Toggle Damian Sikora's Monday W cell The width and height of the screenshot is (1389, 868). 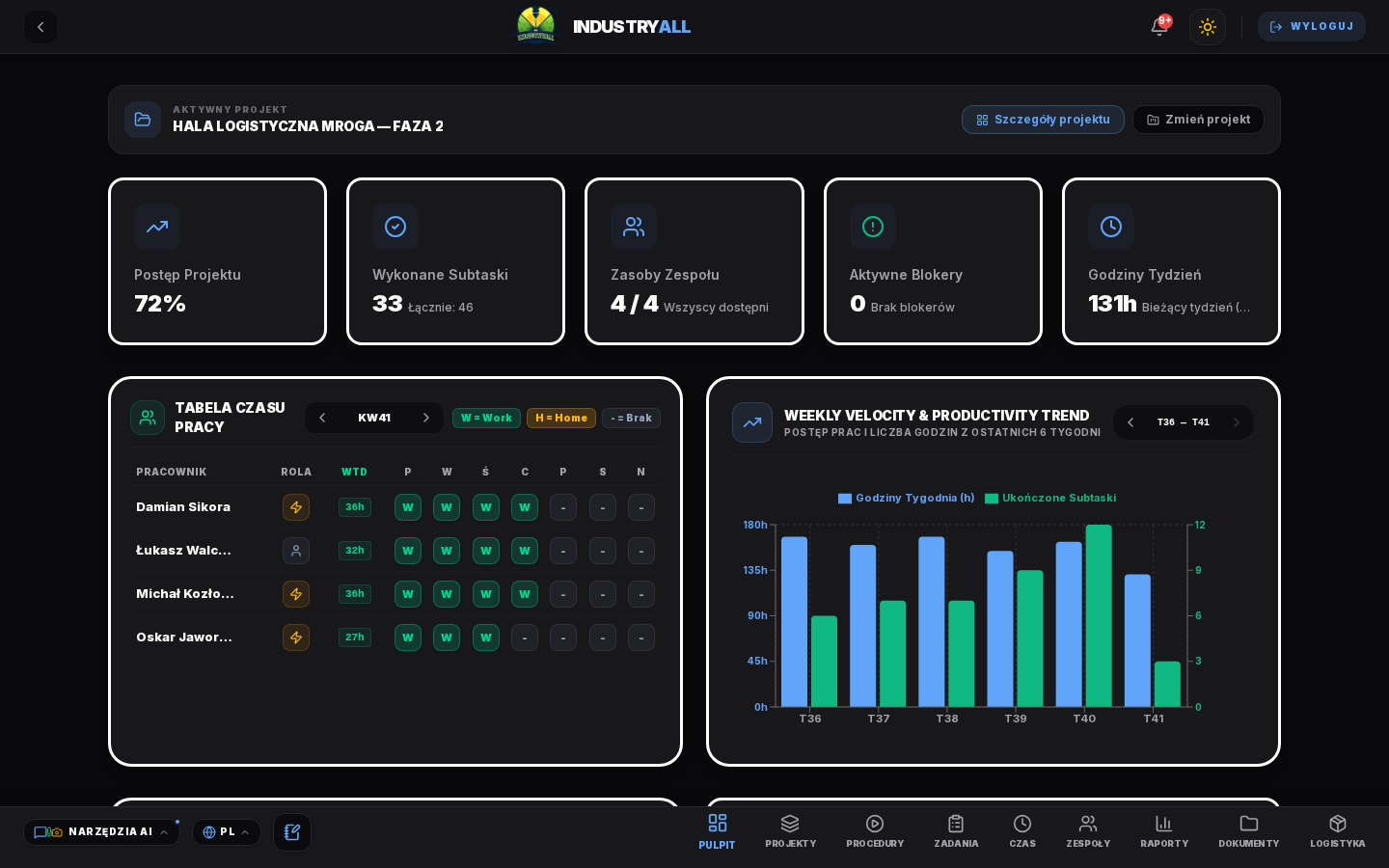tap(408, 507)
